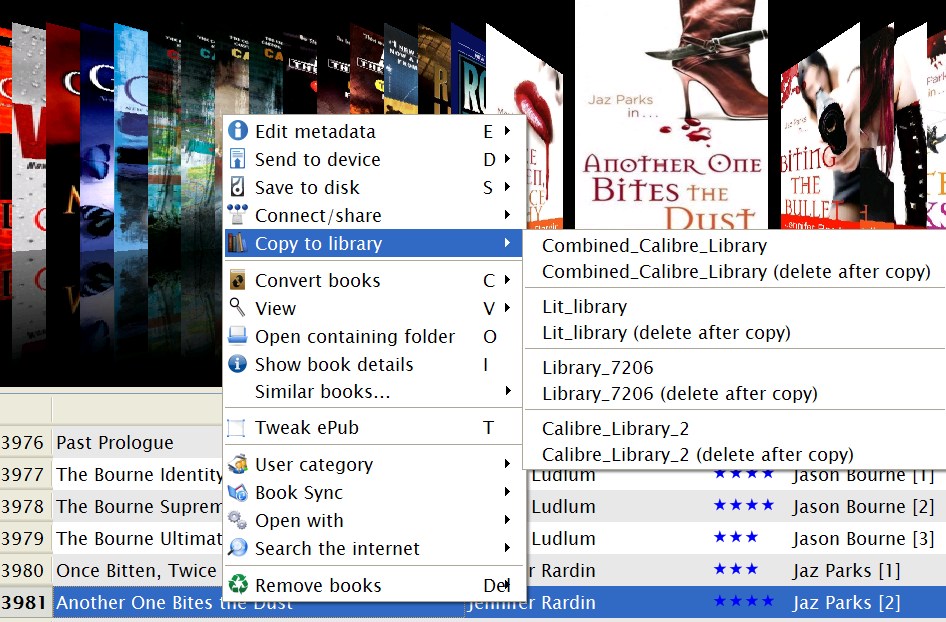Screen dimensions: 946x622
Task: Choose Edit metadata from context menu
Action: [x=373, y=131]
